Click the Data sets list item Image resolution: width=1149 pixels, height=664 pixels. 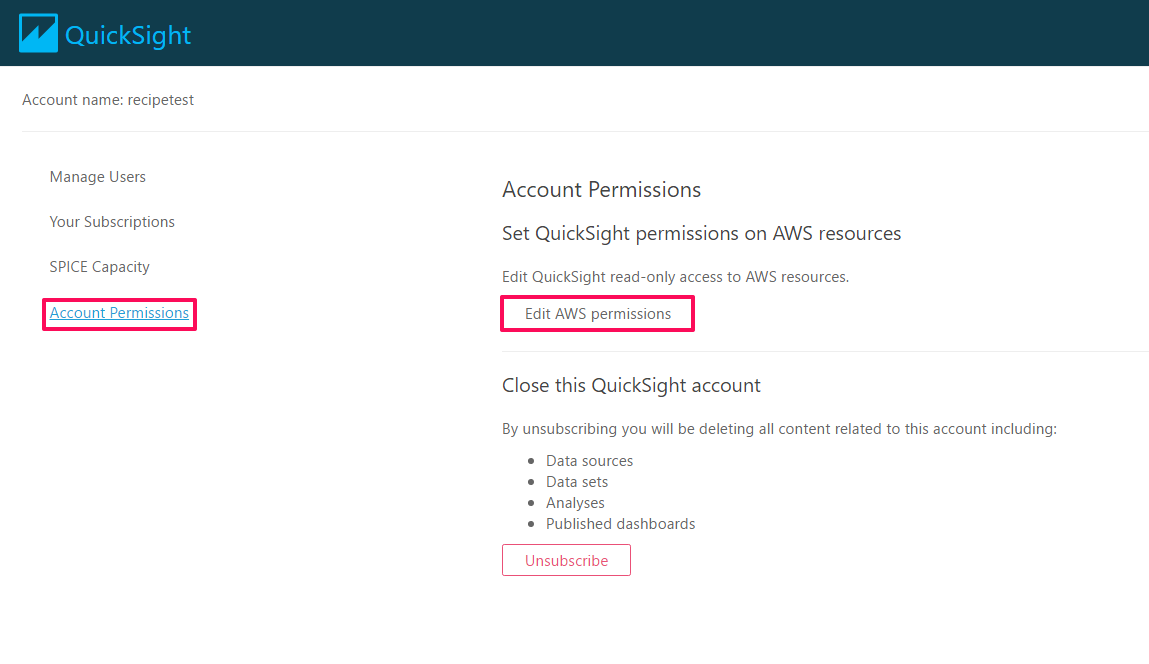pos(577,482)
